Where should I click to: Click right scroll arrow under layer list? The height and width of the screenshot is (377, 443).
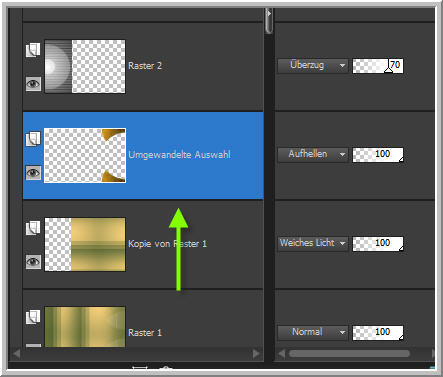coord(256,354)
